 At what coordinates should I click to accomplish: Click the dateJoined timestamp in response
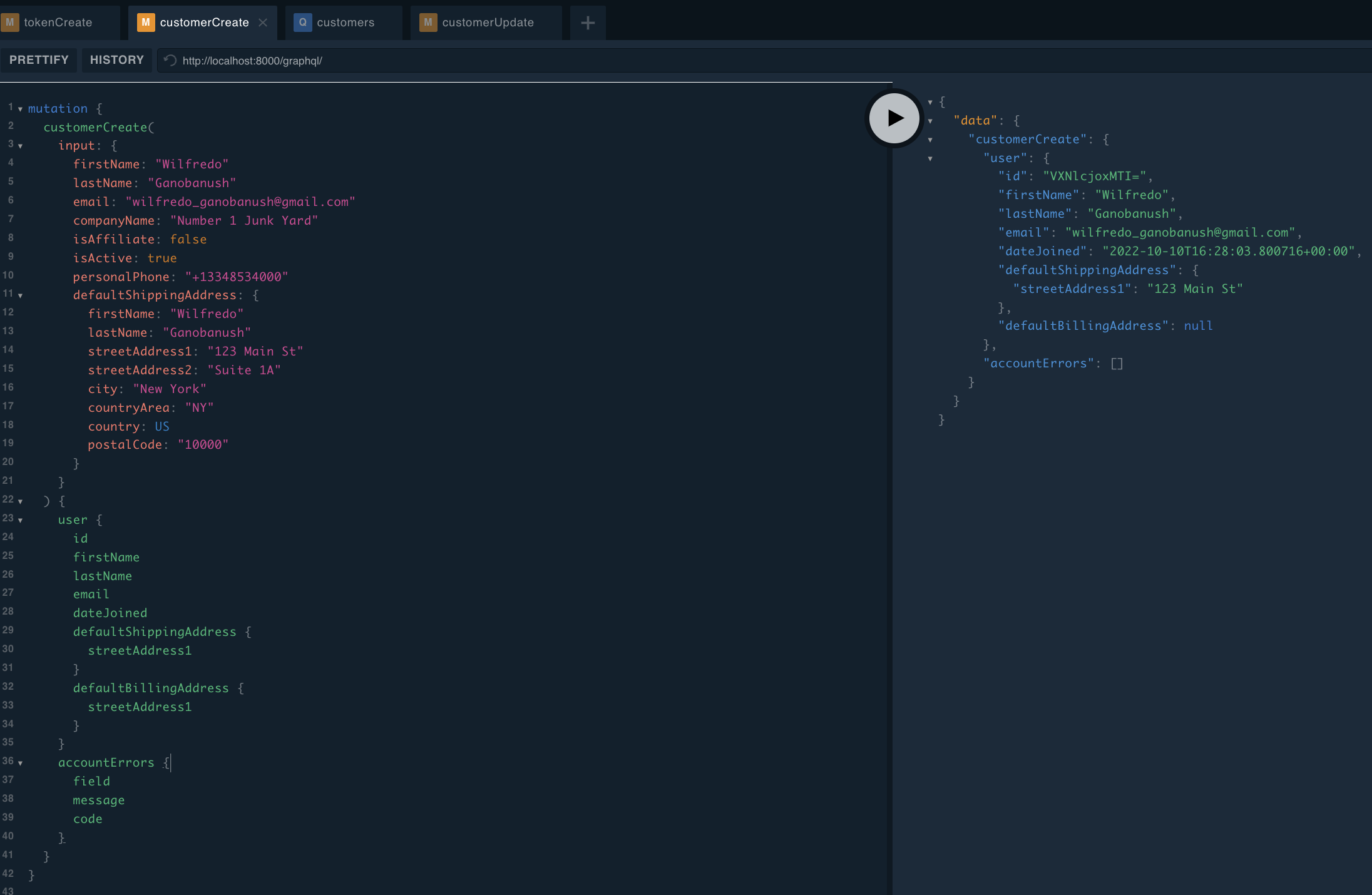pyautogui.click(x=1228, y=251)
